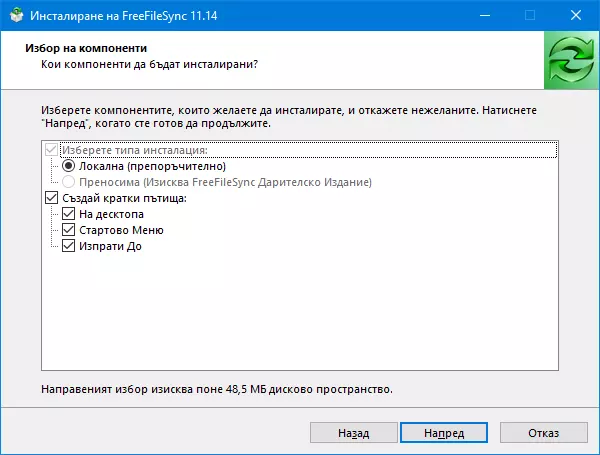Viewport: 600px width, 455px height.
Task: Click the Изпрати До label text
Action: point(110,246)
